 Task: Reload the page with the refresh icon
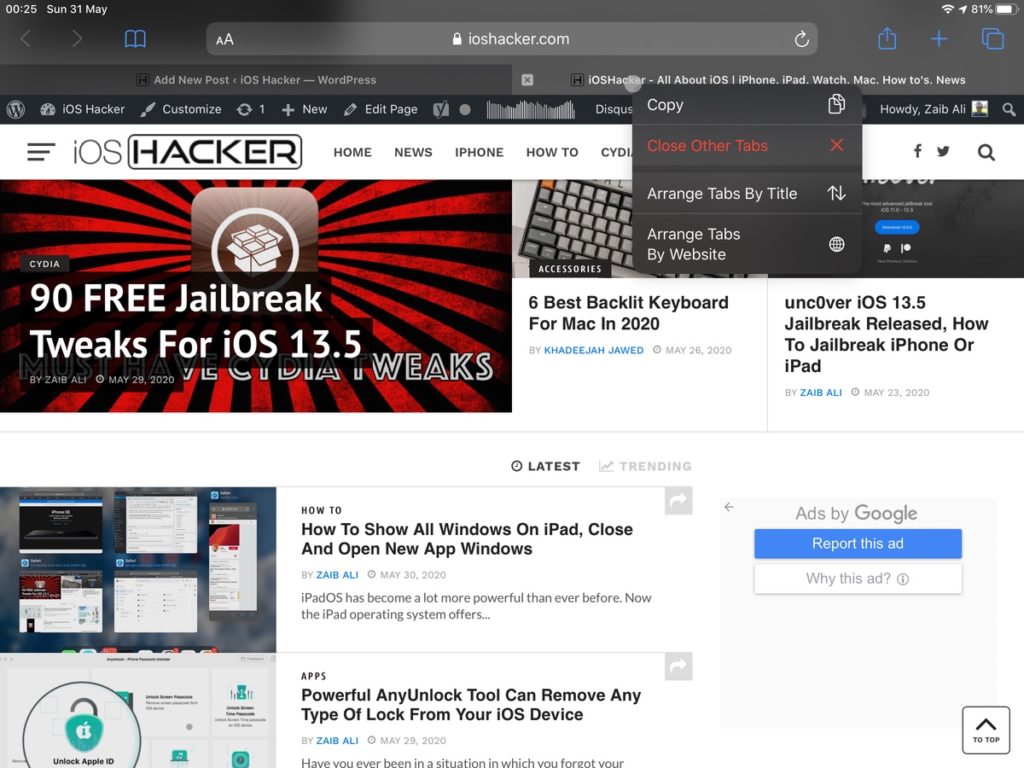pyautogui.click(x=801, y=39)
